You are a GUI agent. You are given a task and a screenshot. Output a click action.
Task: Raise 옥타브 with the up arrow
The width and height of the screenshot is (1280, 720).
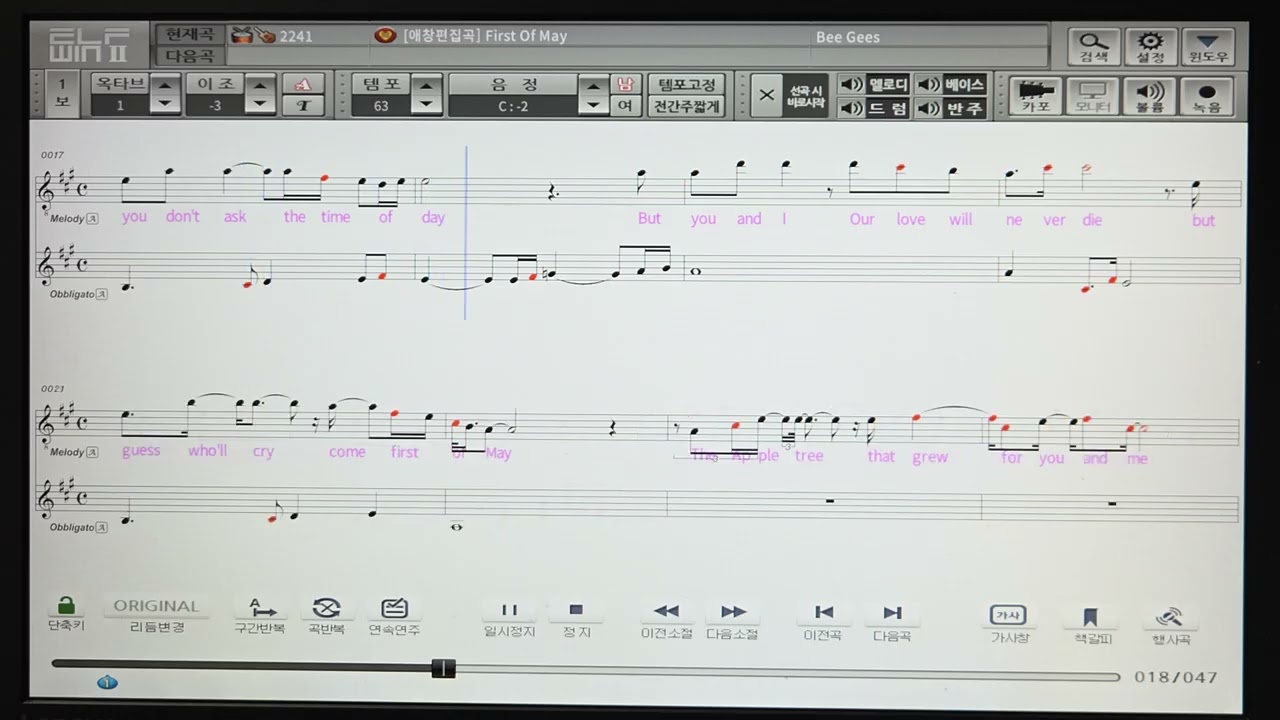166,85
